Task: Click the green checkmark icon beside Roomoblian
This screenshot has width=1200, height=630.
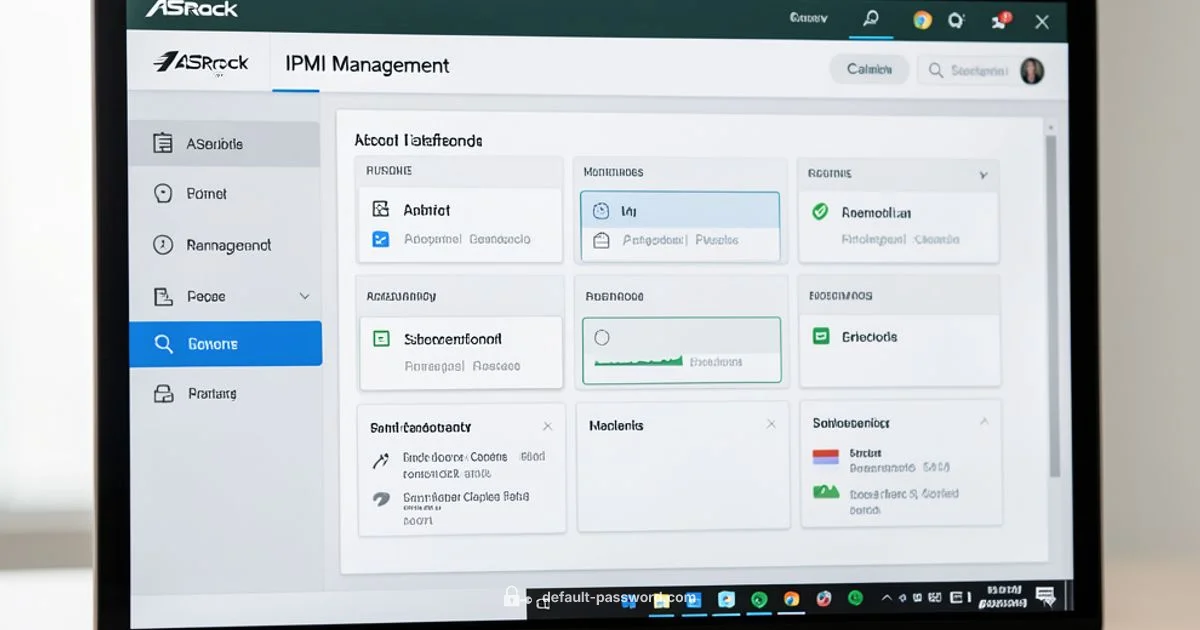Action: tap(821, 211)
